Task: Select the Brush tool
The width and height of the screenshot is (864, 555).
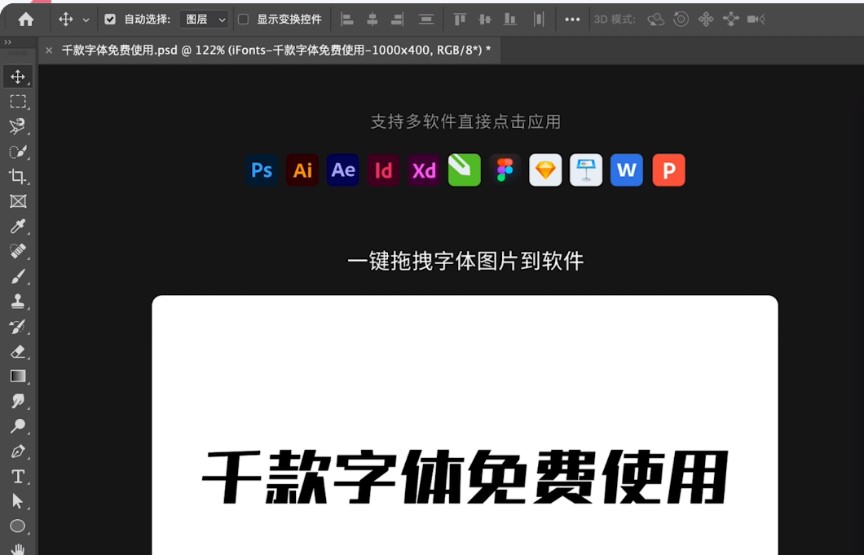Action: 18,276
